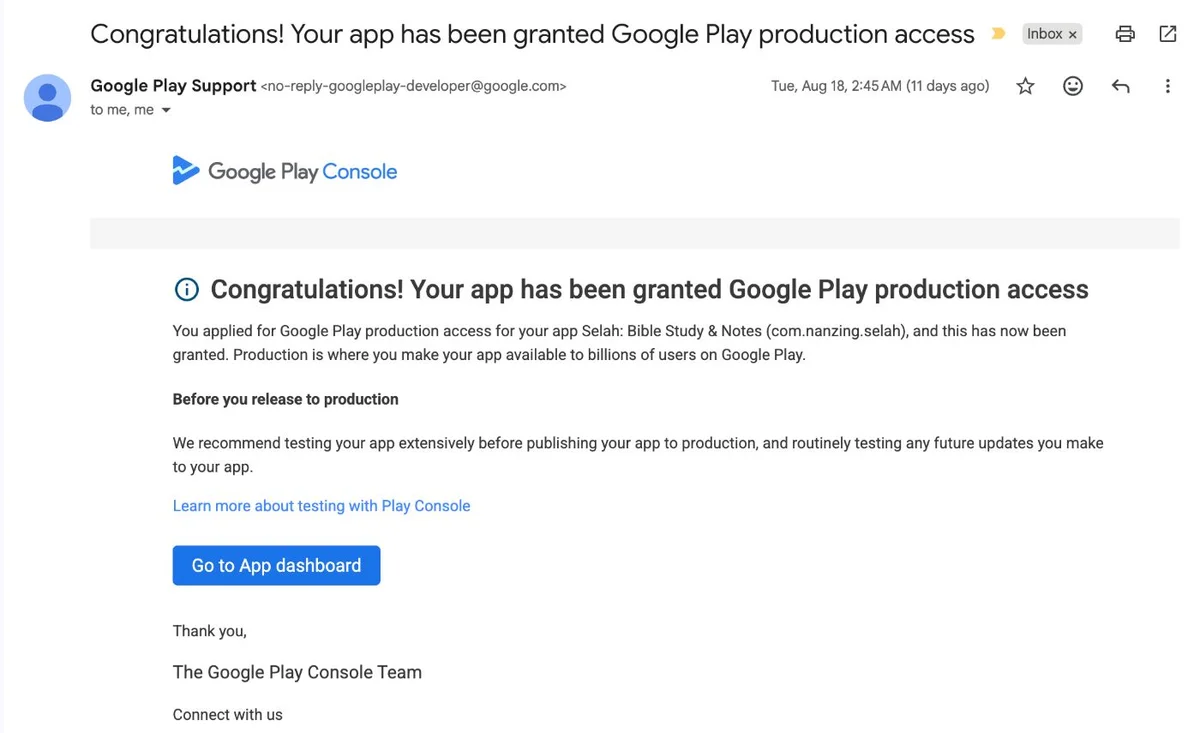Expand recipient details next to 'to me, me'
The image size is (1200, 733).
pos(166,110)
